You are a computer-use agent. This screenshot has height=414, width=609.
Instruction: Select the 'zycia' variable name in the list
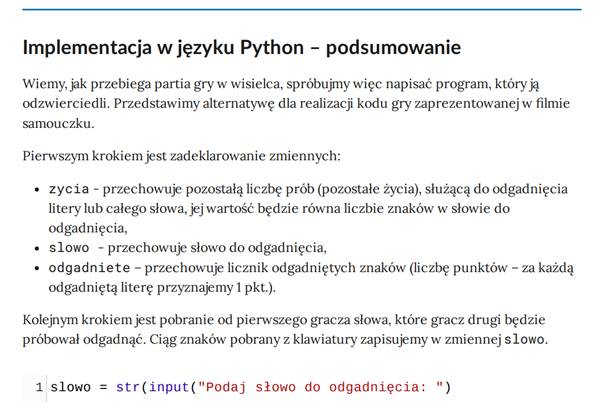68,189
